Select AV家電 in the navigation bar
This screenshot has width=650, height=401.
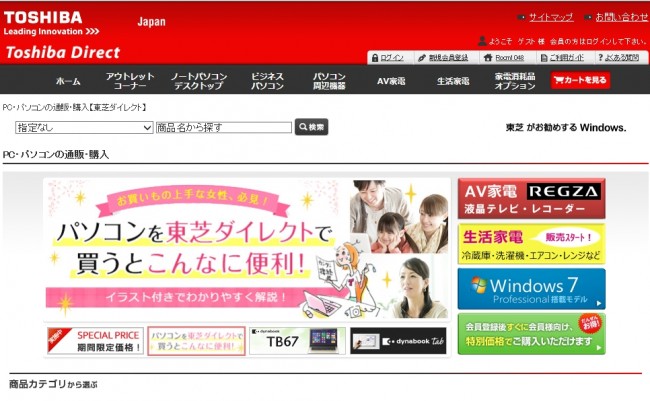tap(391, 81)
